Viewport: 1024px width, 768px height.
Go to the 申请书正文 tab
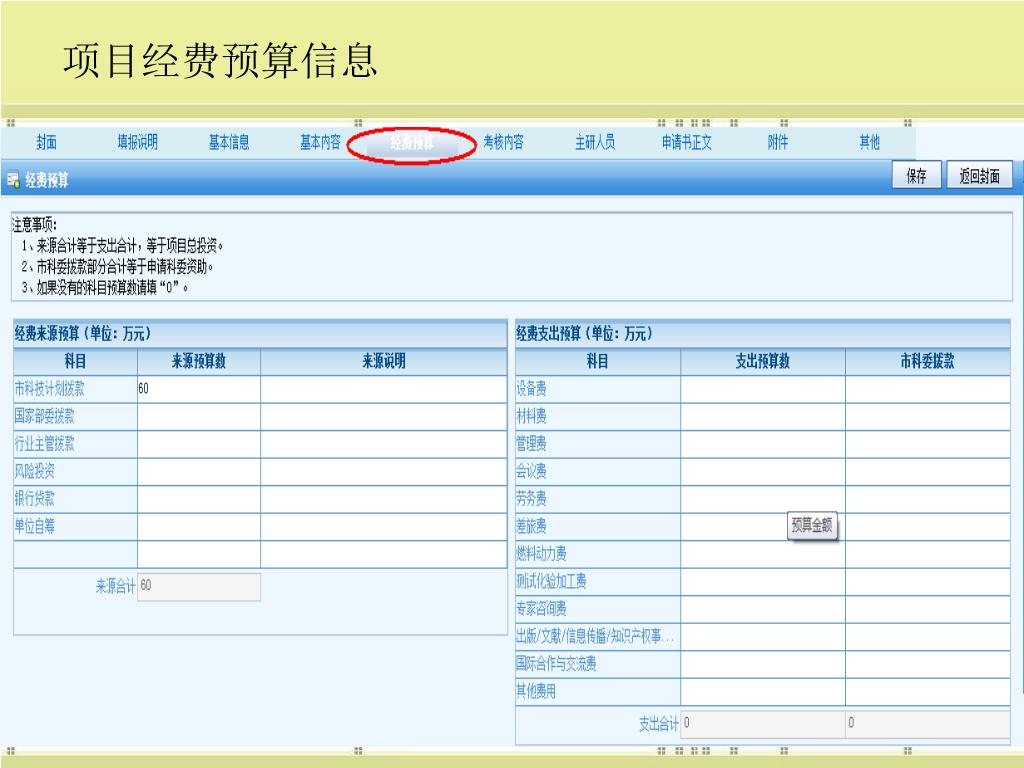686,142
